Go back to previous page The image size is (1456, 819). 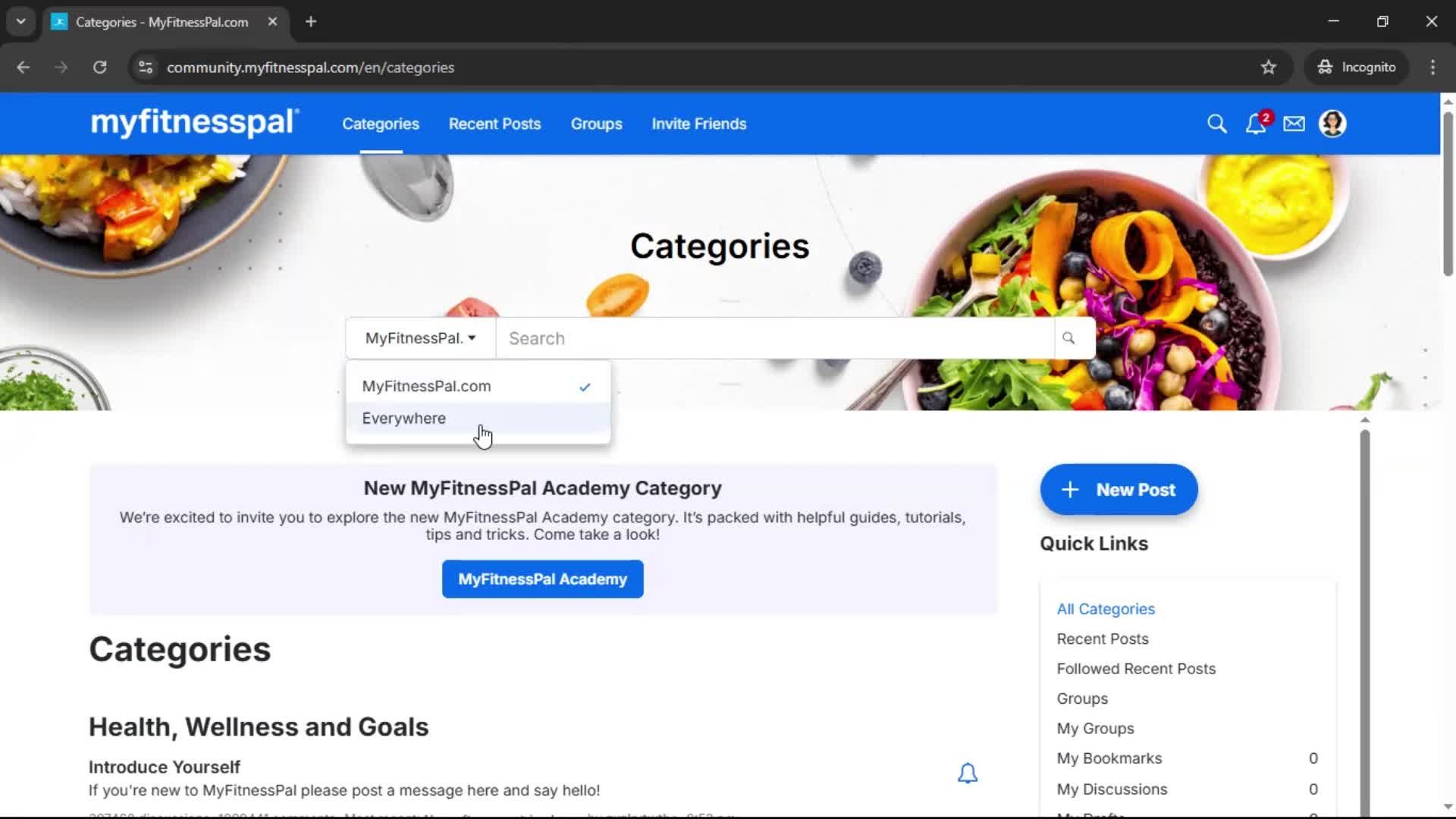tap(24, 67)
